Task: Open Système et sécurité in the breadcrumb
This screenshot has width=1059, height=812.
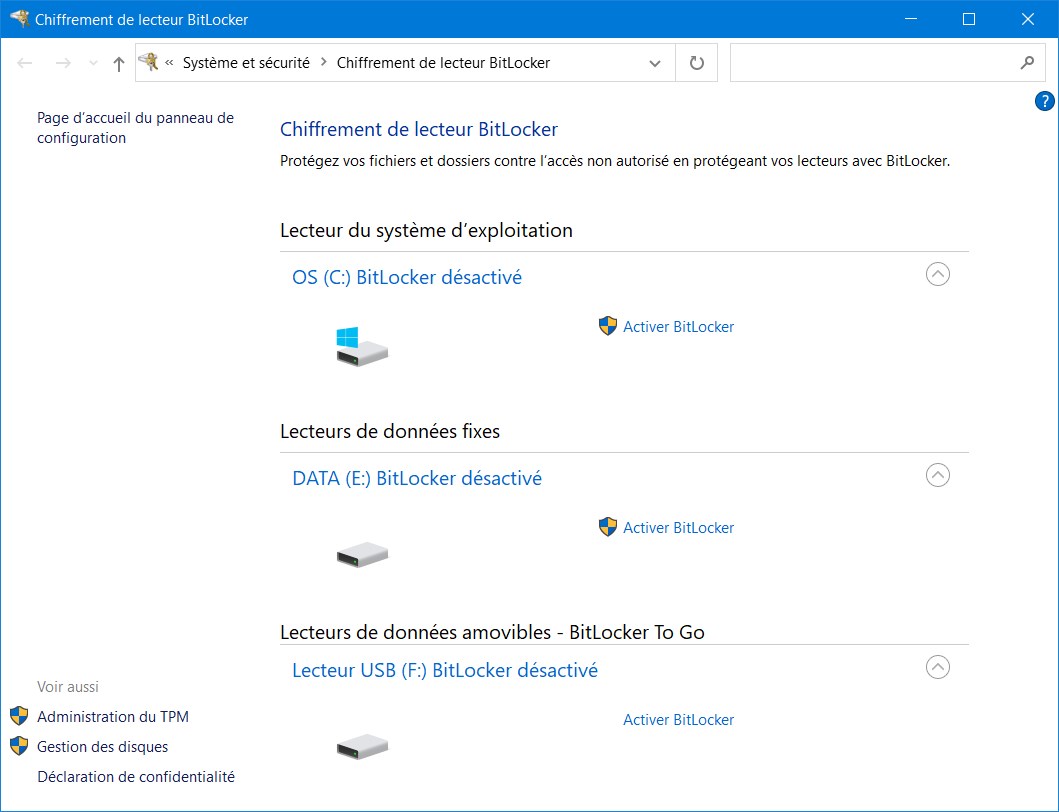Action: (246, 63)
